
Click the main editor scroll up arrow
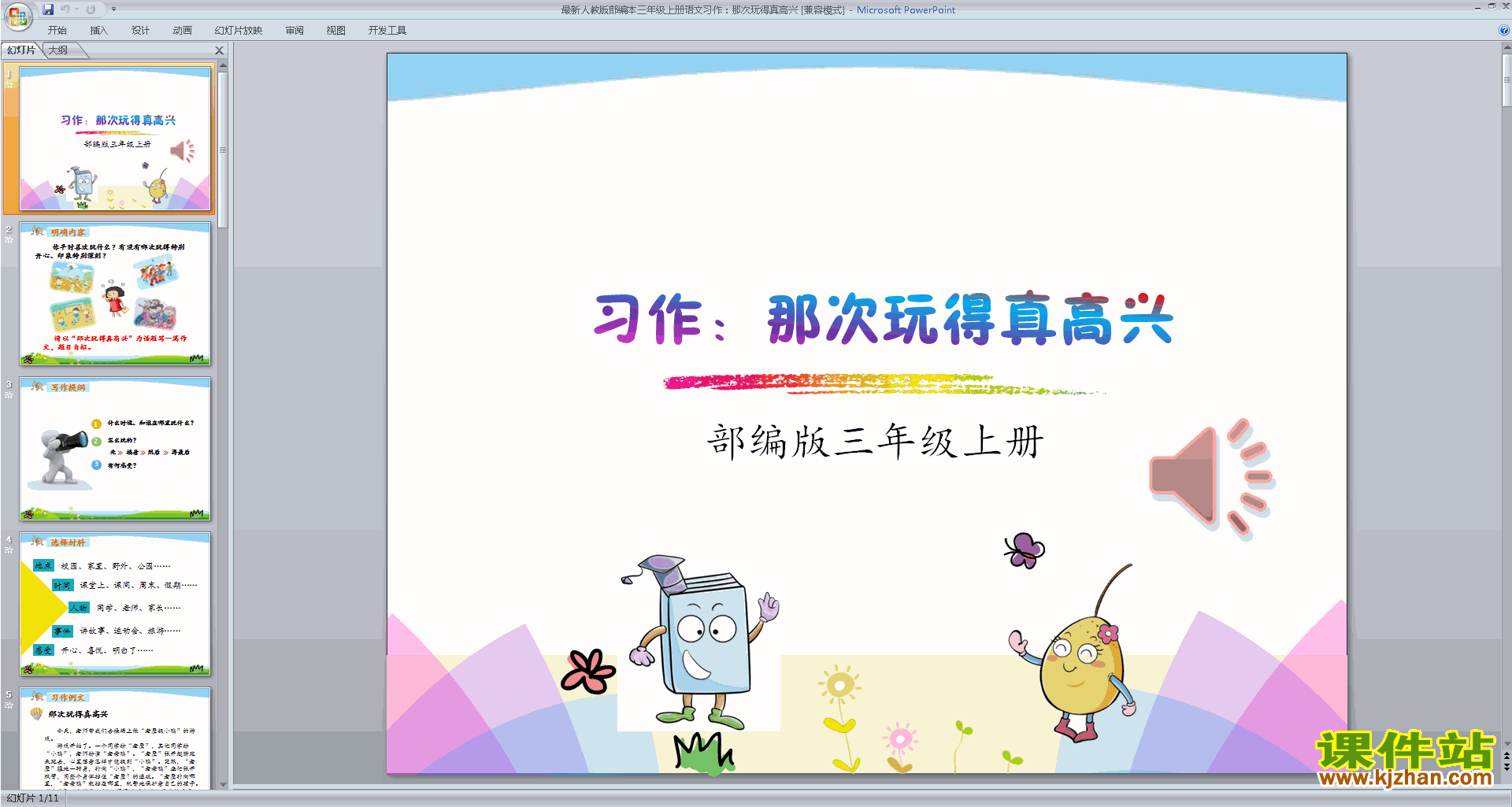point(1506,47)
